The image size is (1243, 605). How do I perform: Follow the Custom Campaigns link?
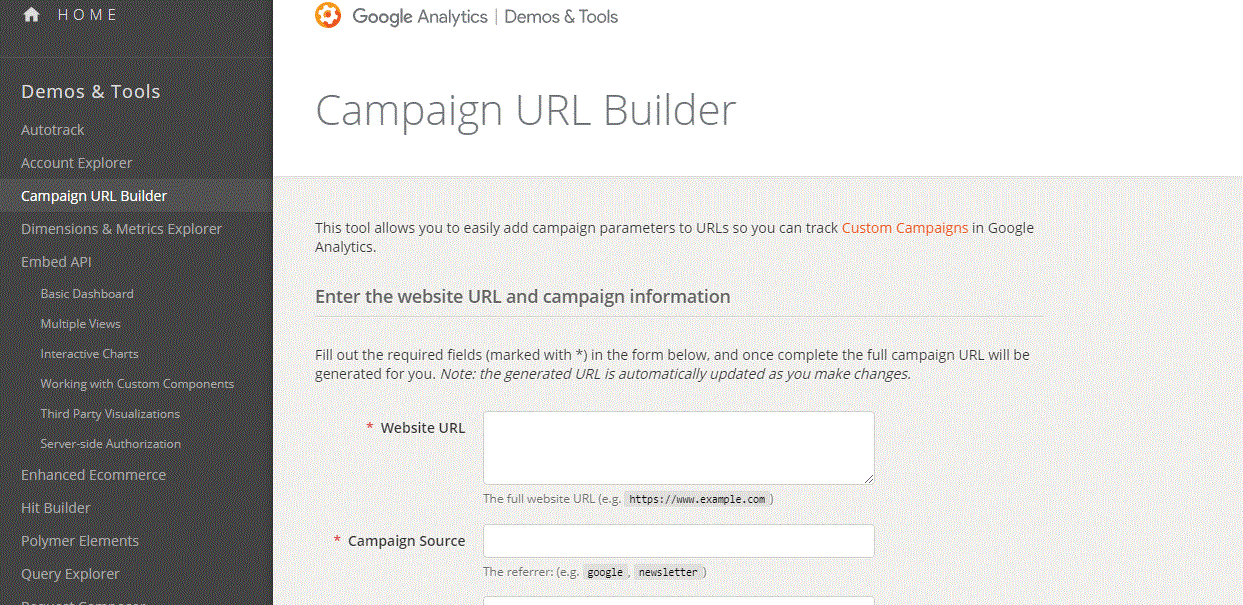point(905,228)
